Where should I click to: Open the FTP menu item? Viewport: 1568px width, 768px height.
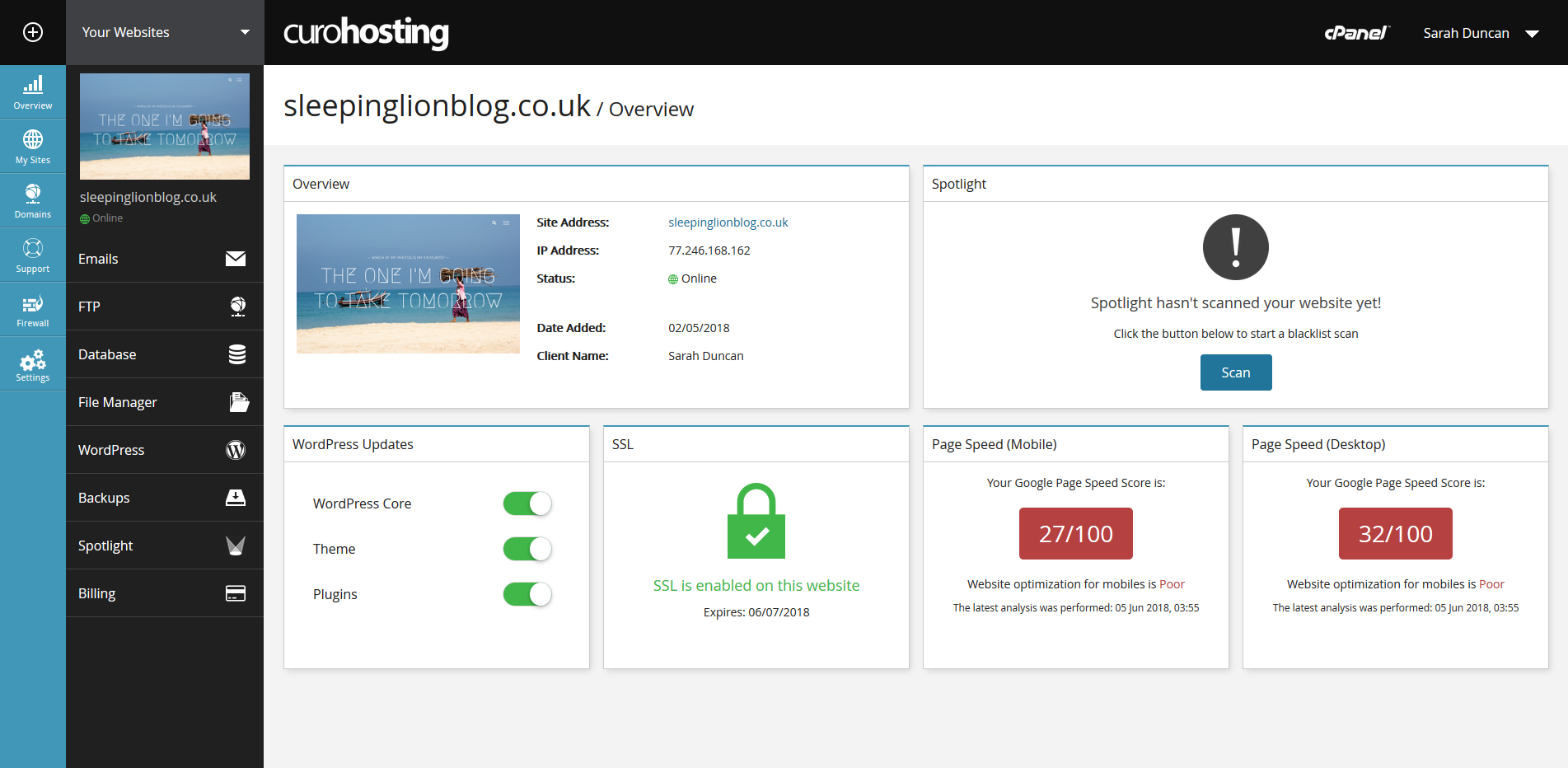click(165, 307)
